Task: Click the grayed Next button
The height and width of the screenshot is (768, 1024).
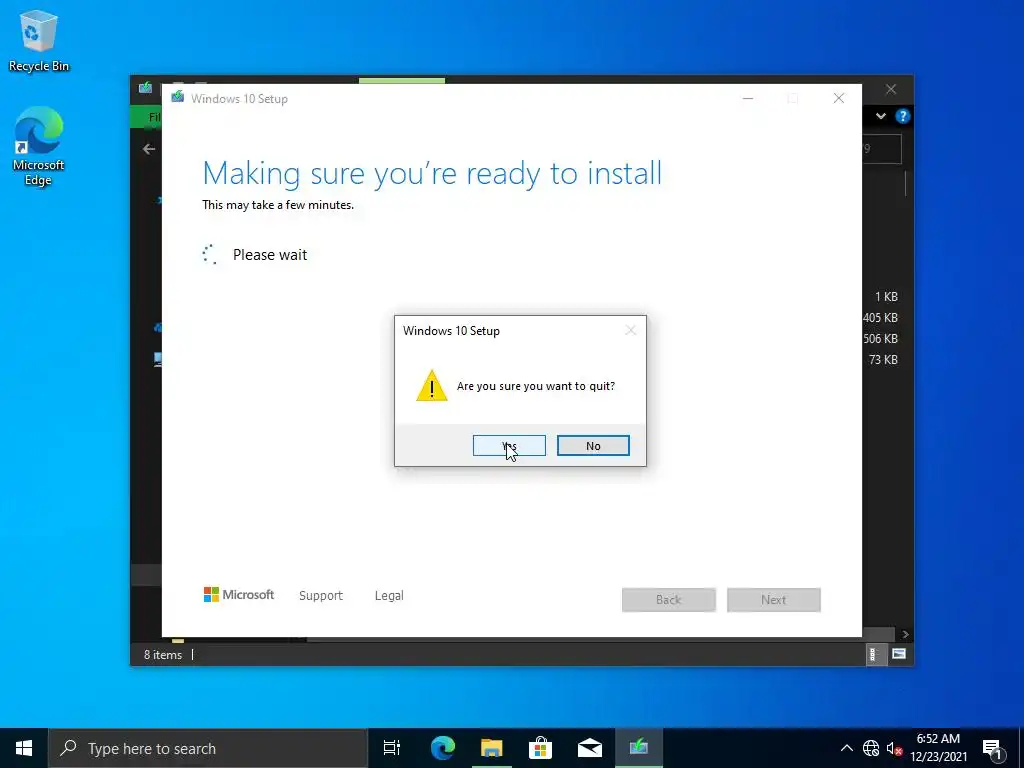Action: click(774, 600)
